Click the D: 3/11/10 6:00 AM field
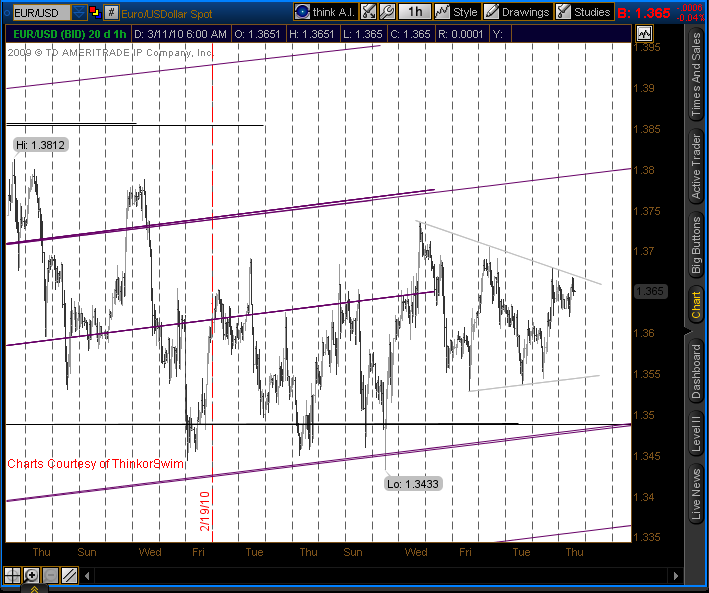 point(180,34)
